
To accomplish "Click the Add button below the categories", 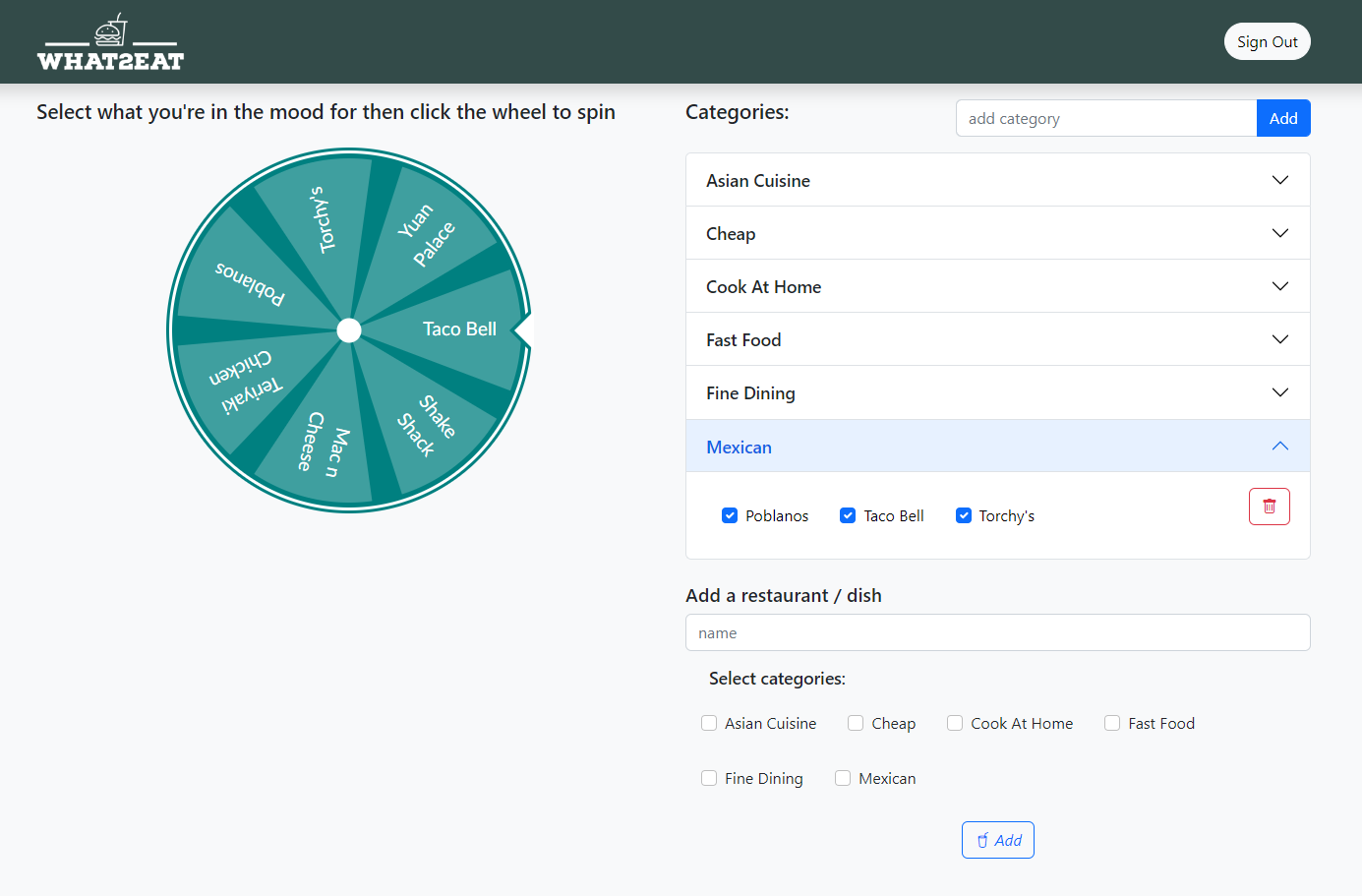I will point(997,840).
